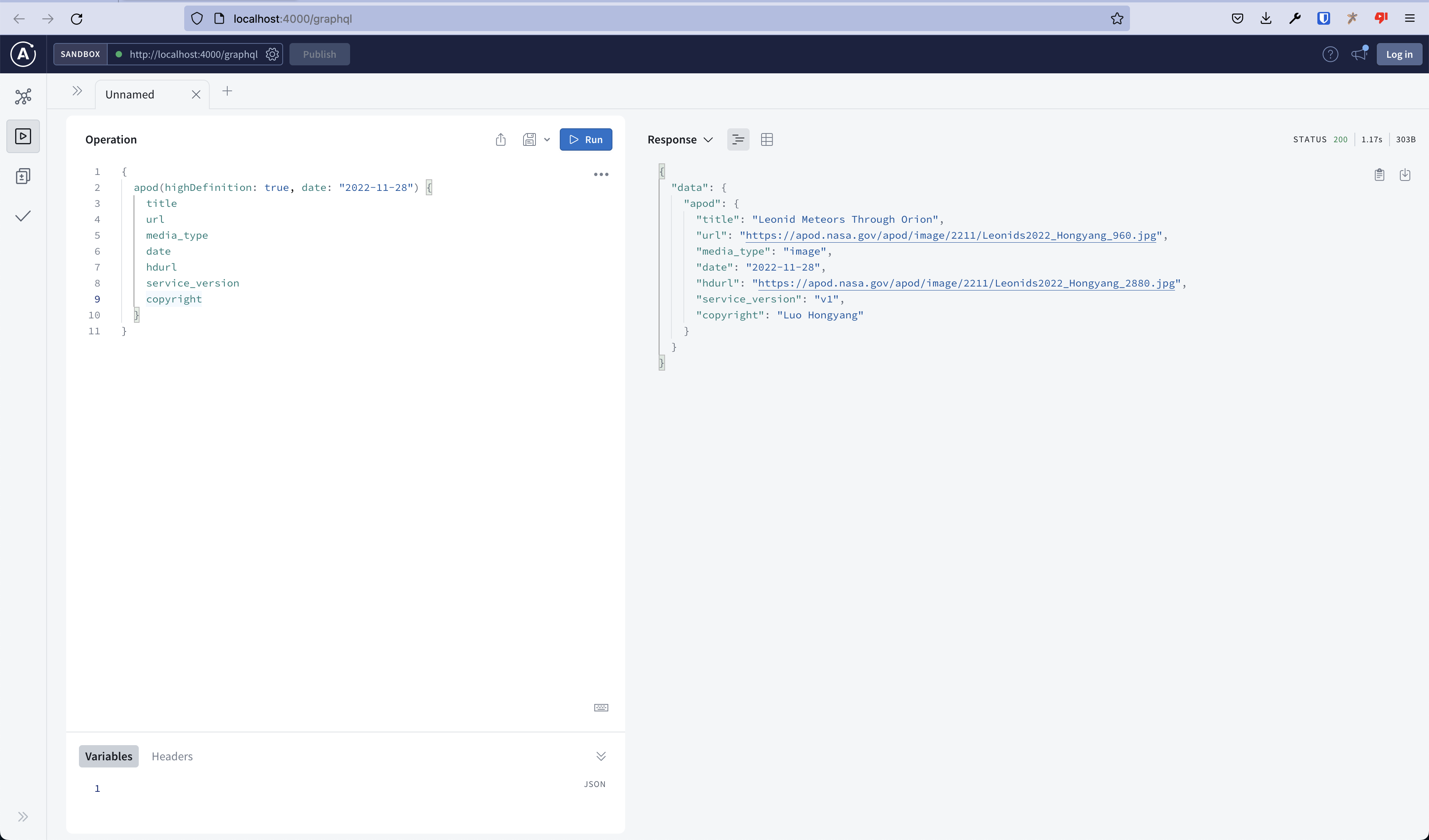Open the Response dropdown
Image resolution: width=1429 pixels, height=840 pixels.
point(680,139)
